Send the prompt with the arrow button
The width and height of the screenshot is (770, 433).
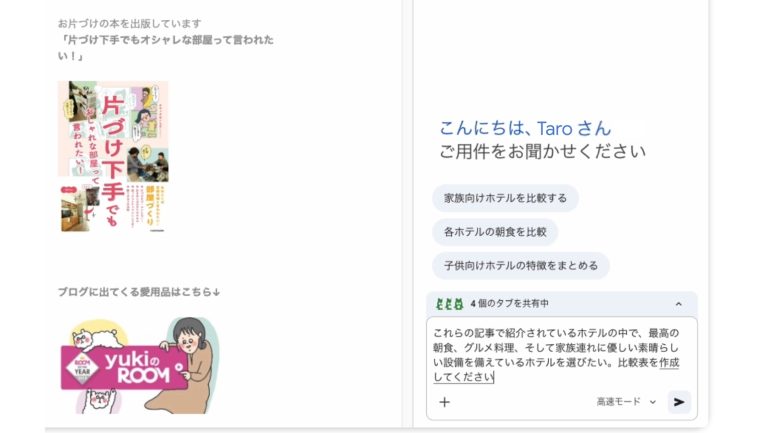point(679,402)
